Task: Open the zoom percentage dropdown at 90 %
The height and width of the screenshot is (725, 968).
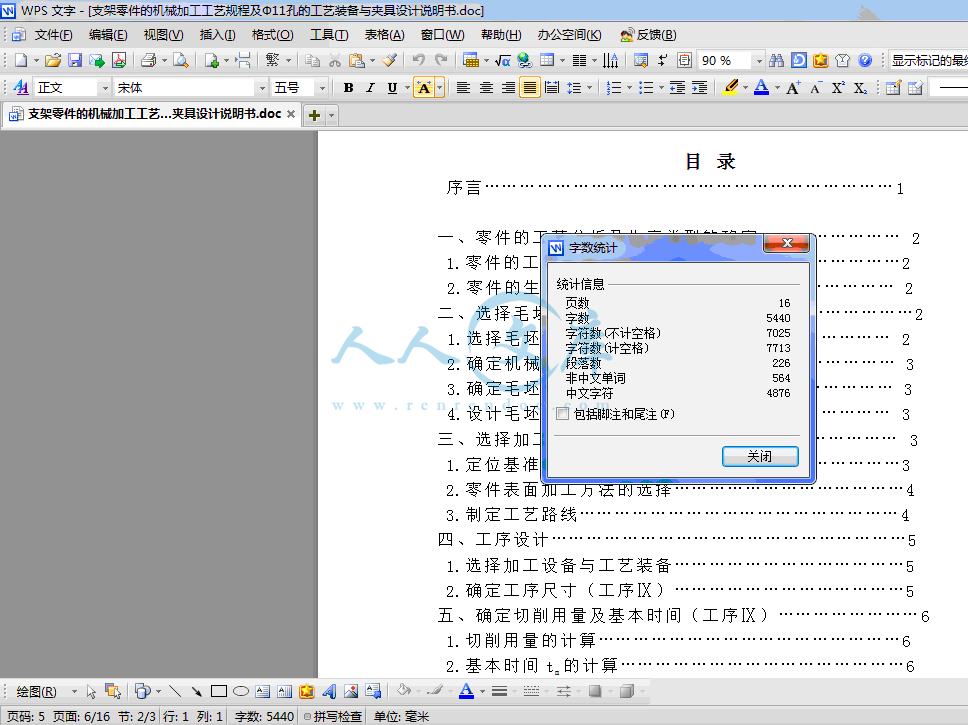Action: (x=759, y=61)
